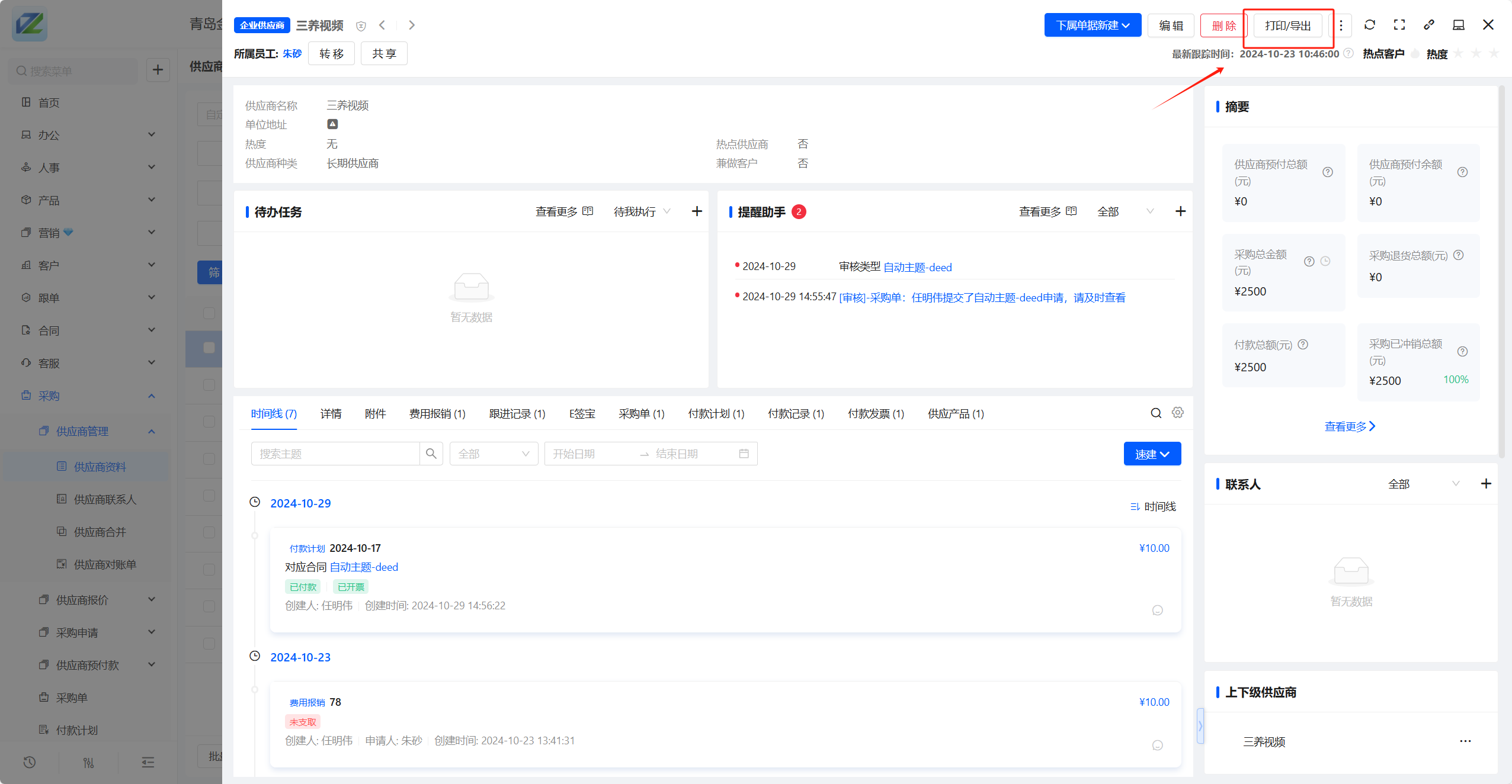Screen dimensions: 1512x784
Task: Open tab settings gear icon
Action: [x=1178, y=413]
